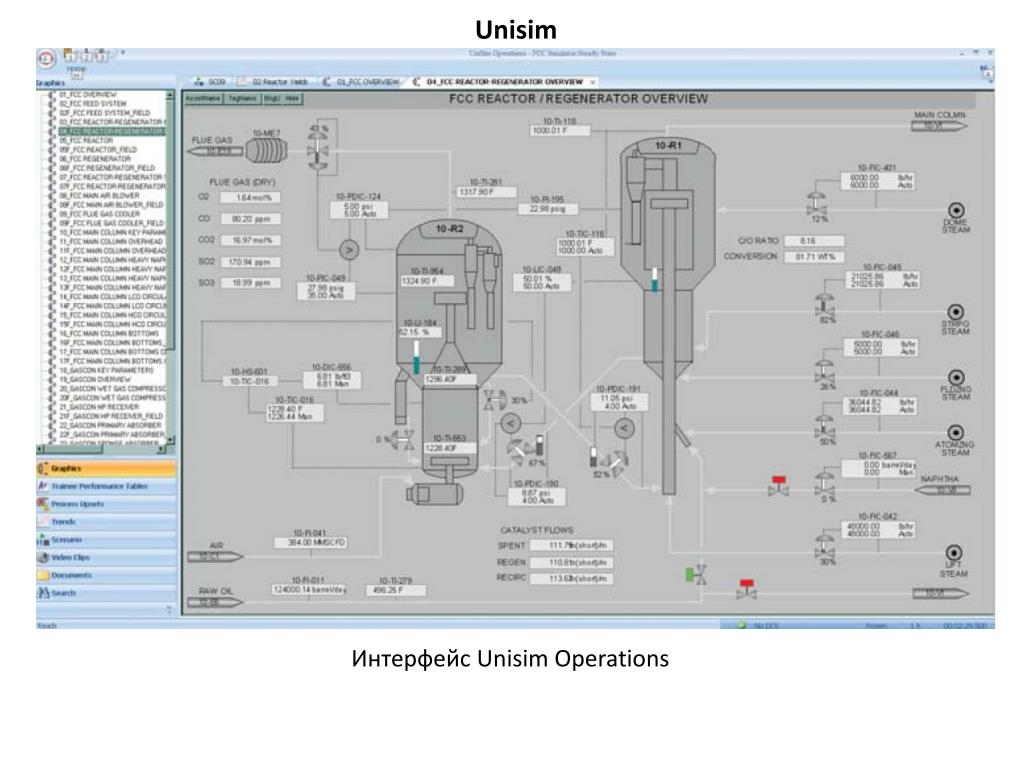The image size is (1024, 768).
Task: Click the stripping steam control valve at 82%
Action: [825, 306]
